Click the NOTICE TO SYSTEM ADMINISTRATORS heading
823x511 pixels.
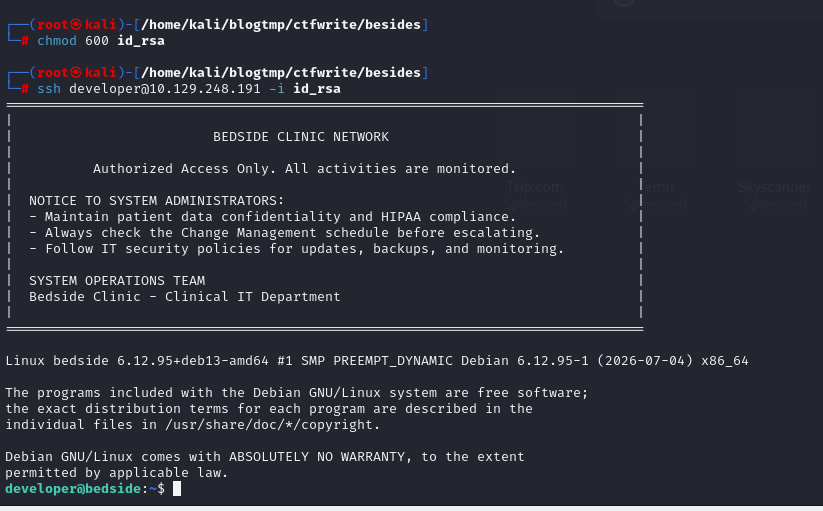pos(156,201)
